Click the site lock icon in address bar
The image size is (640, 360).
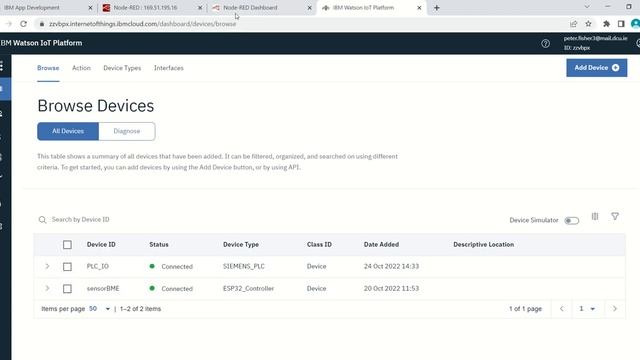tap(42, 24)
